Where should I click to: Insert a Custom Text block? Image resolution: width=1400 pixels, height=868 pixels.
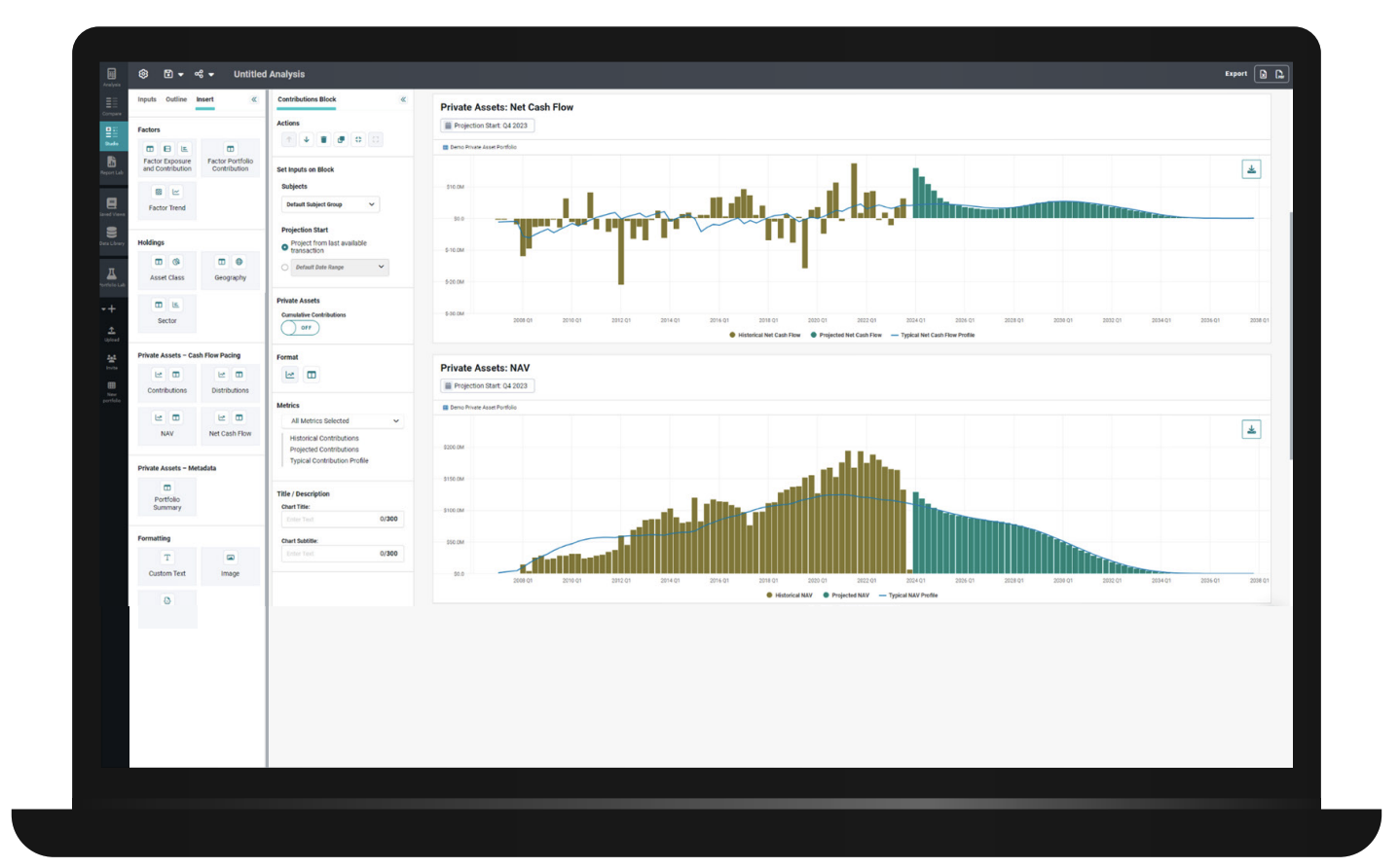(166, 564)
